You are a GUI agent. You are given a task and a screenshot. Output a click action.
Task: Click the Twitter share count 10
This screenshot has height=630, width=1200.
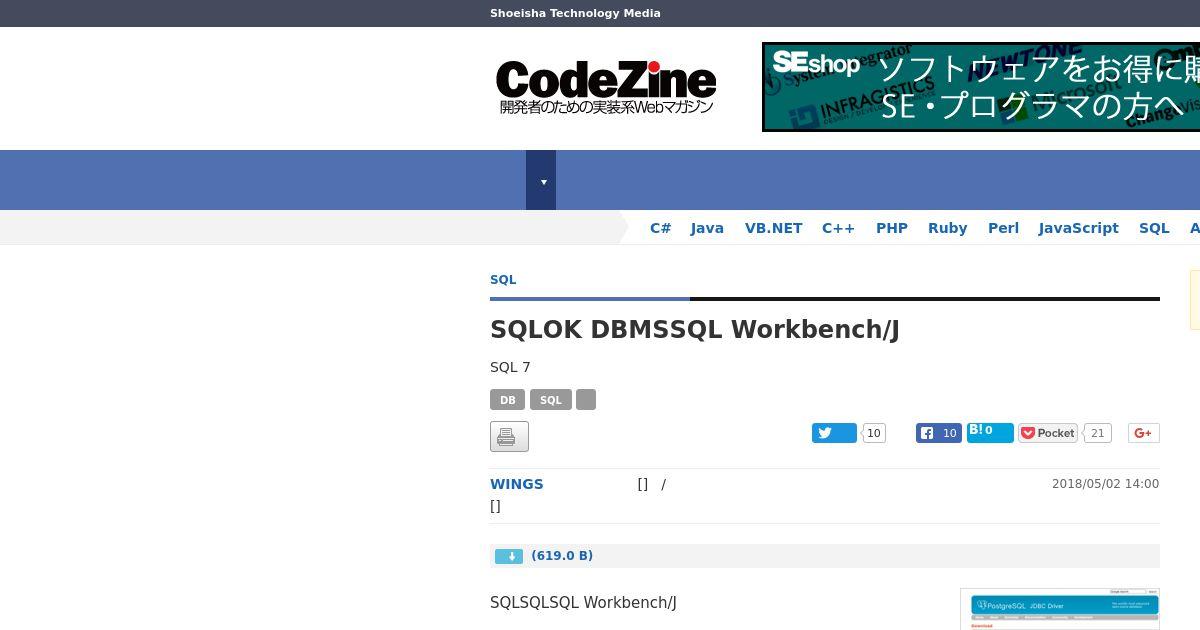tap(874, 433)
